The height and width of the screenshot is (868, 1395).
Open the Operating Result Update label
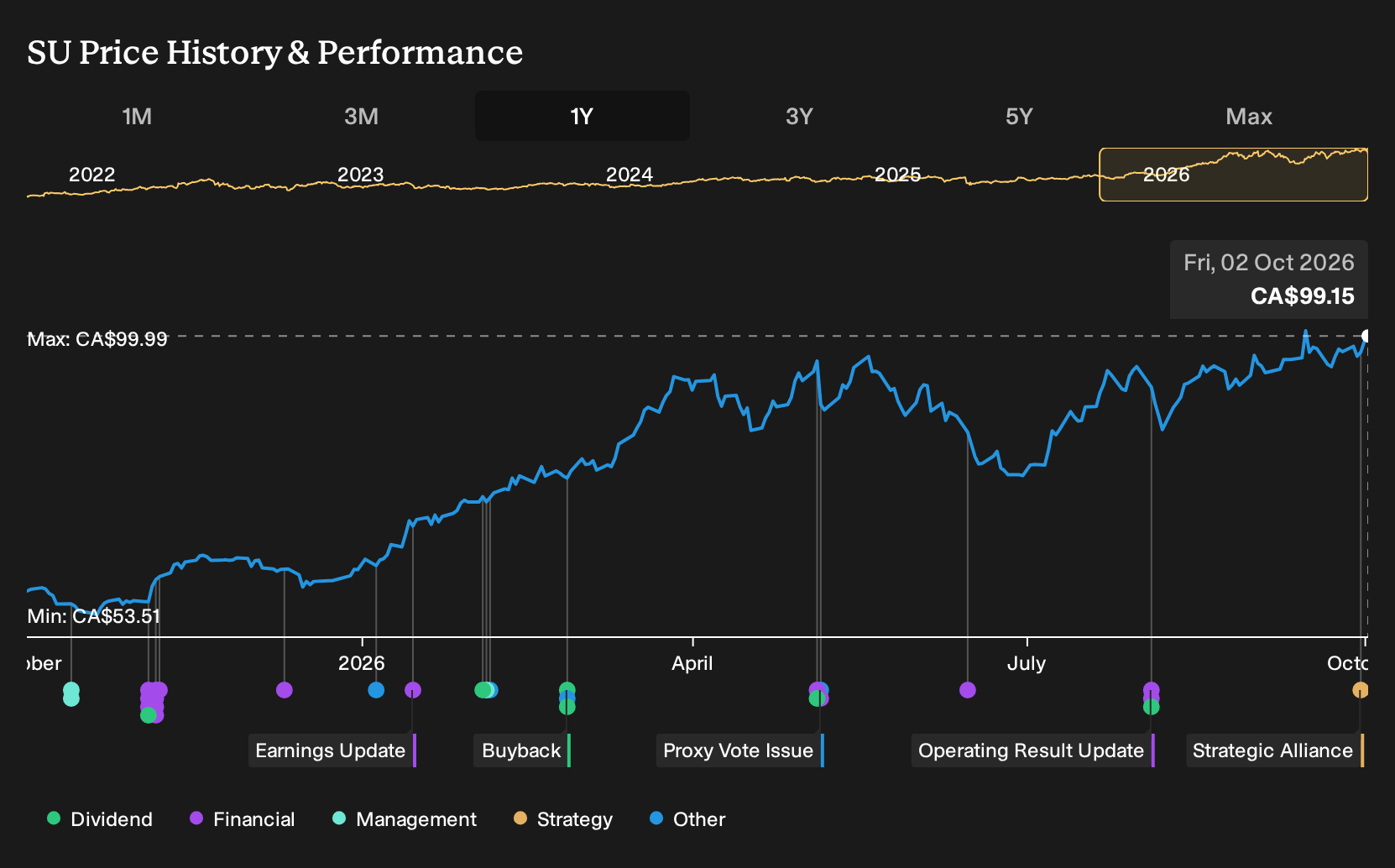click(1033, 750)
